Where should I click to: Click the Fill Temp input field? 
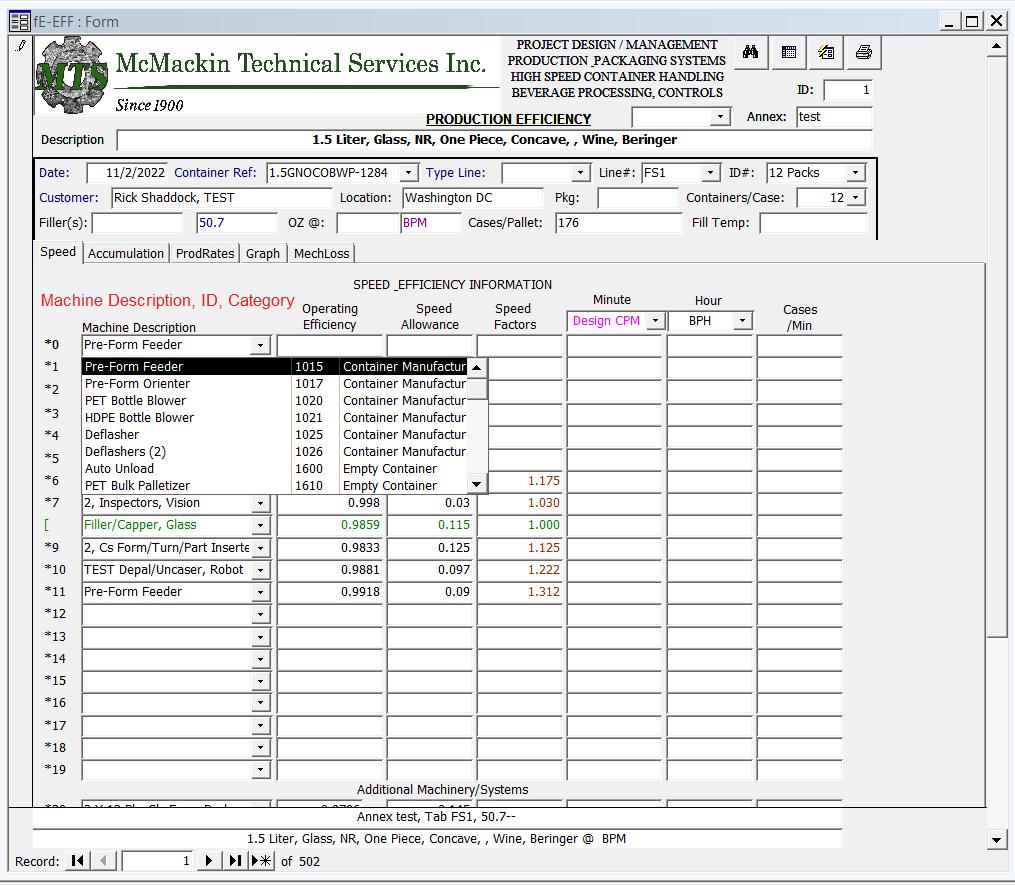[x=814, y=223]
